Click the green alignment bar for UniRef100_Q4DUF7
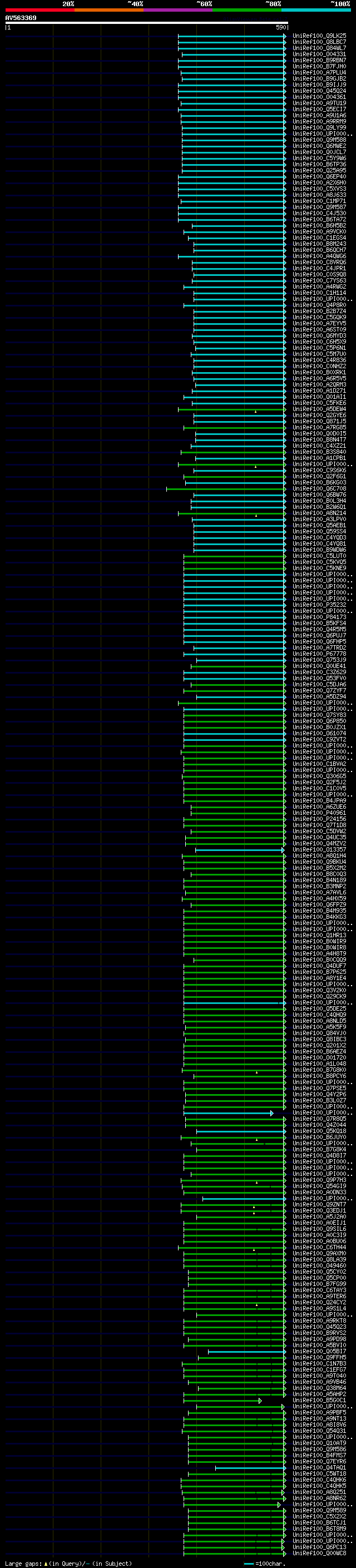Image resolution: width=356 pixels, height=1568 pixels. tap(235, 966)
